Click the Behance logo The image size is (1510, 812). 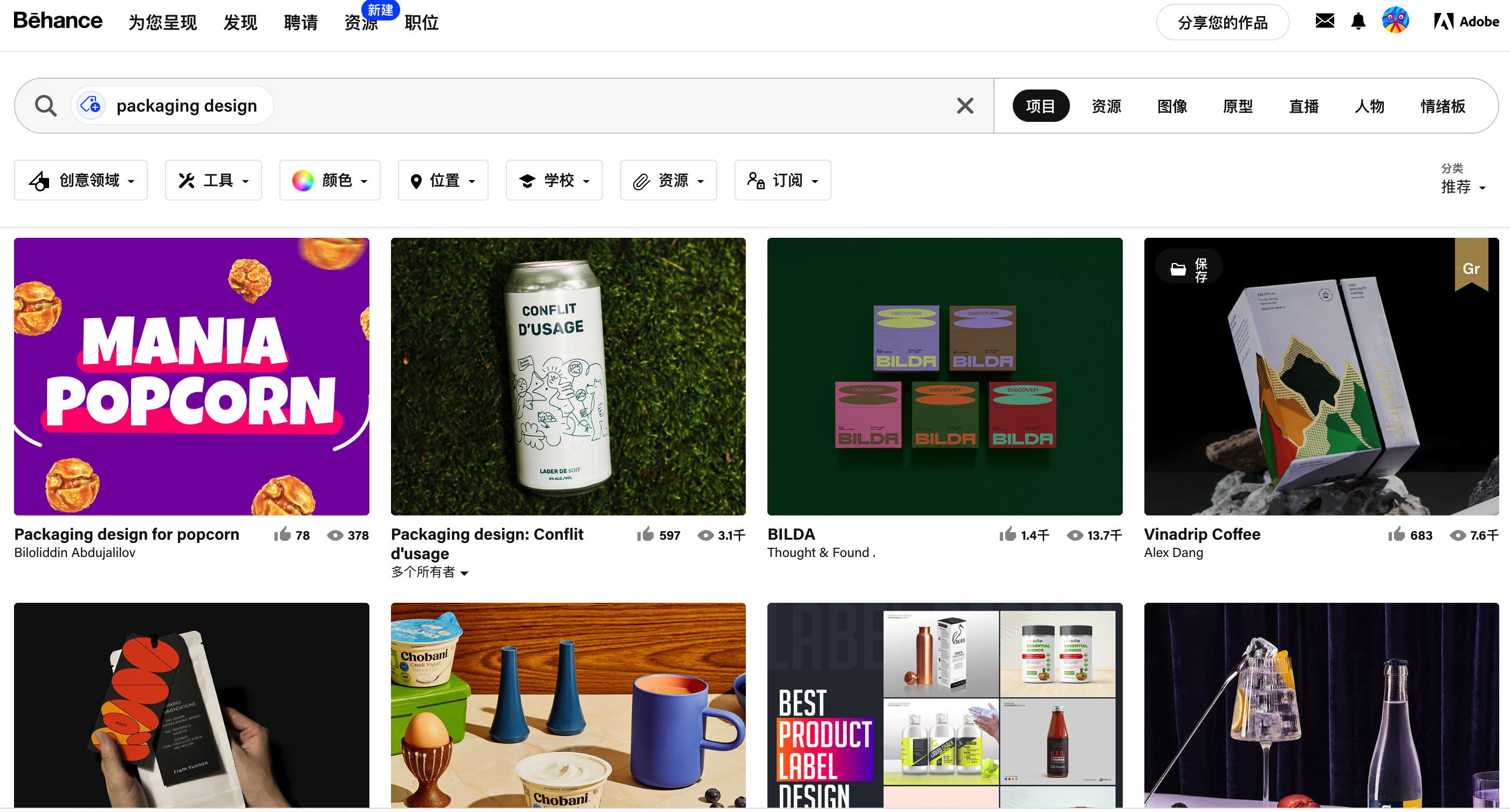click(58, 21)
